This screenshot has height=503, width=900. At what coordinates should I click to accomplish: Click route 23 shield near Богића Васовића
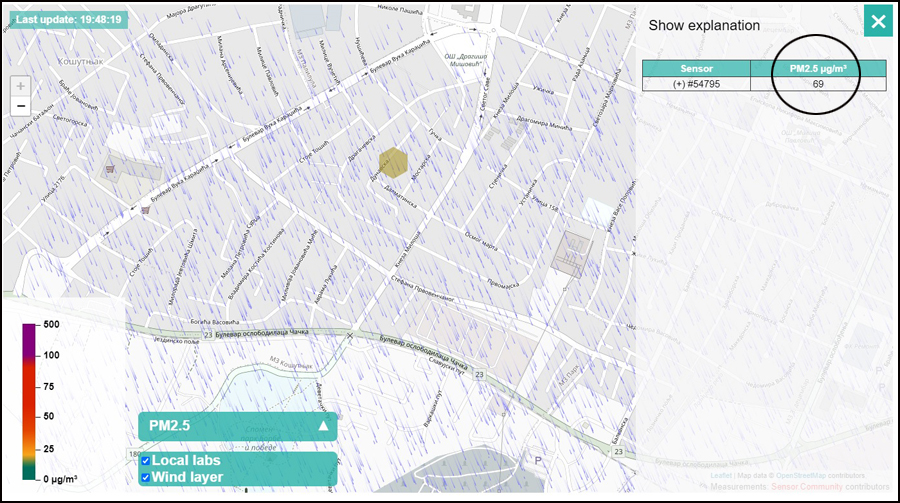point(208,335)
